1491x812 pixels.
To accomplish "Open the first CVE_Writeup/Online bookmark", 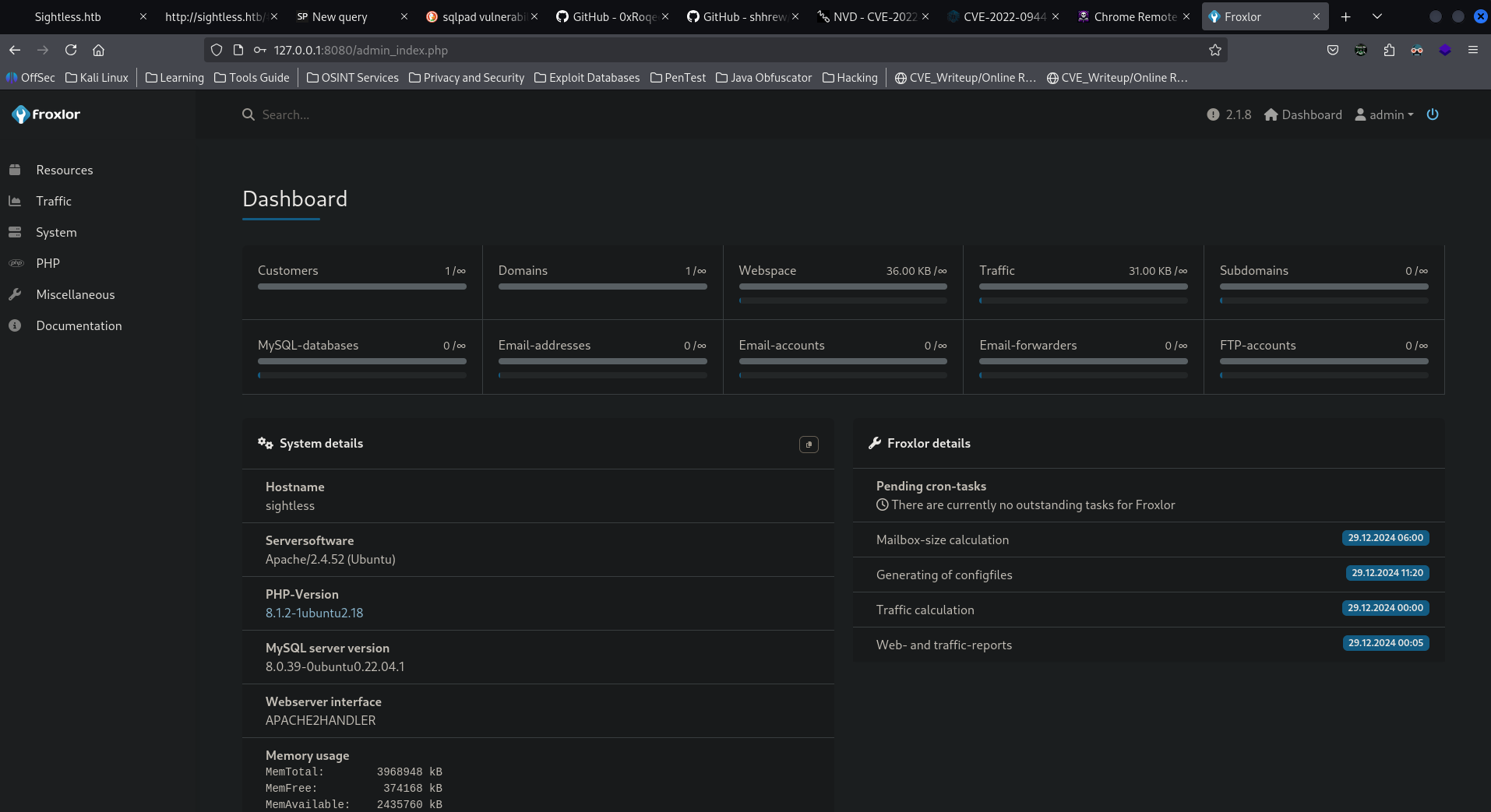I will click(x=966, y=78).
